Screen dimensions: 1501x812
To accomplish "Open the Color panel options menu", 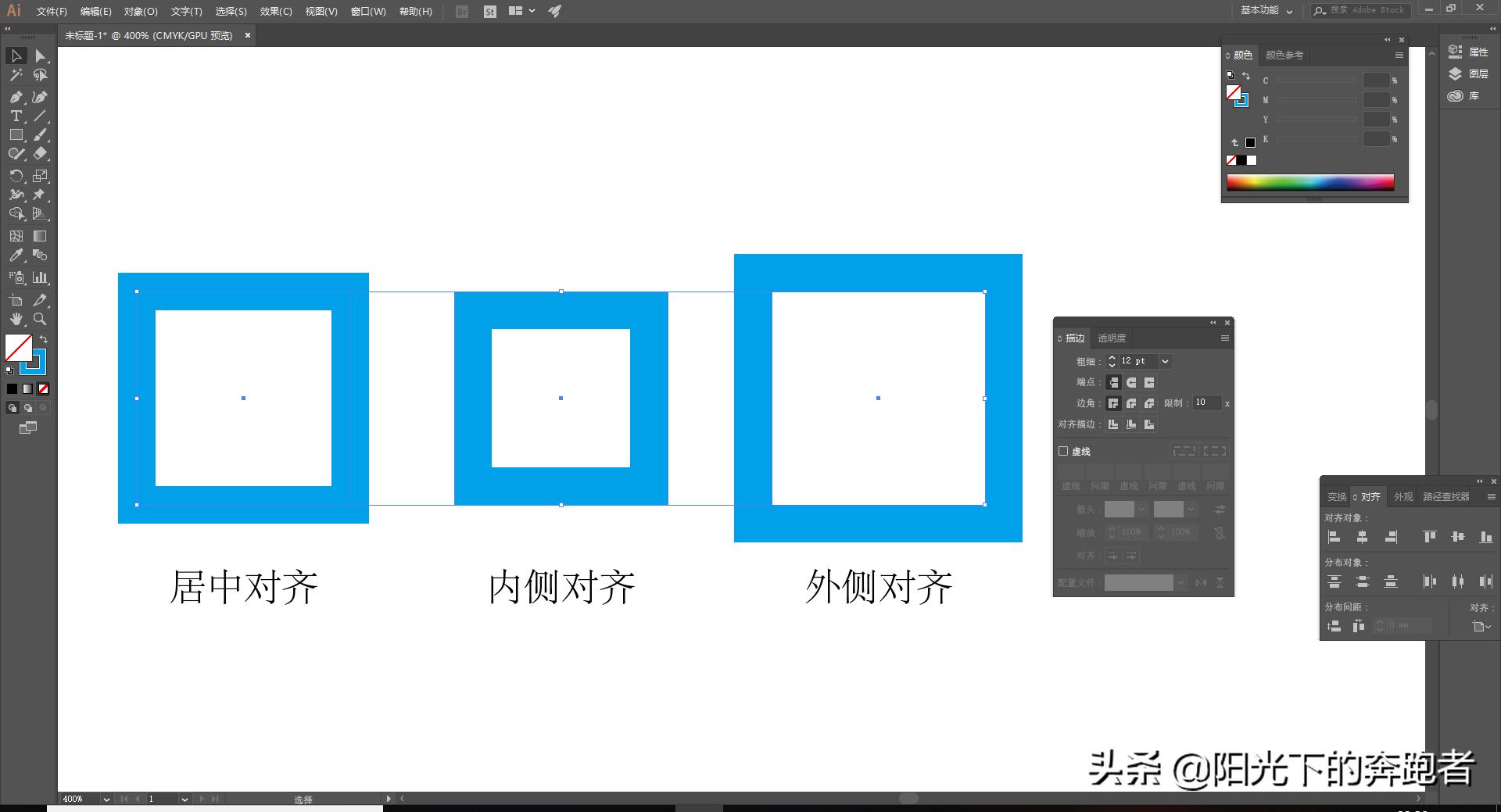I will 1399,55.
